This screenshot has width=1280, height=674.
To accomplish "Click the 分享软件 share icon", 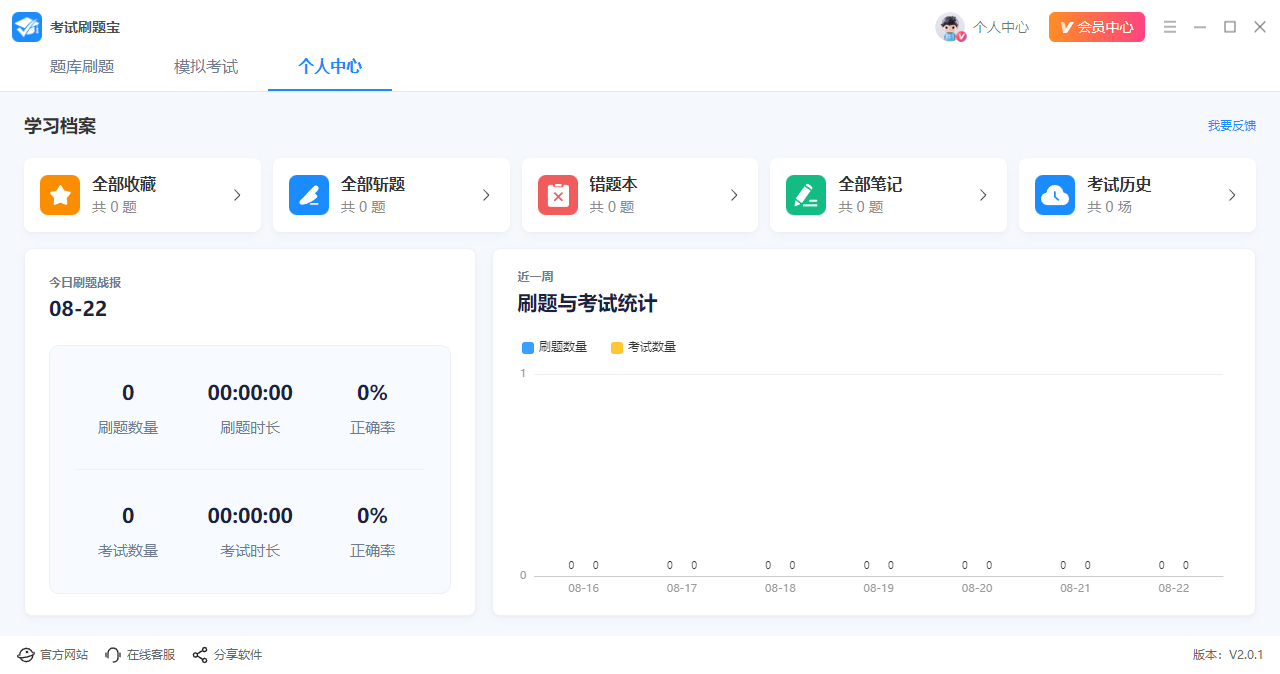I will 200,655.
